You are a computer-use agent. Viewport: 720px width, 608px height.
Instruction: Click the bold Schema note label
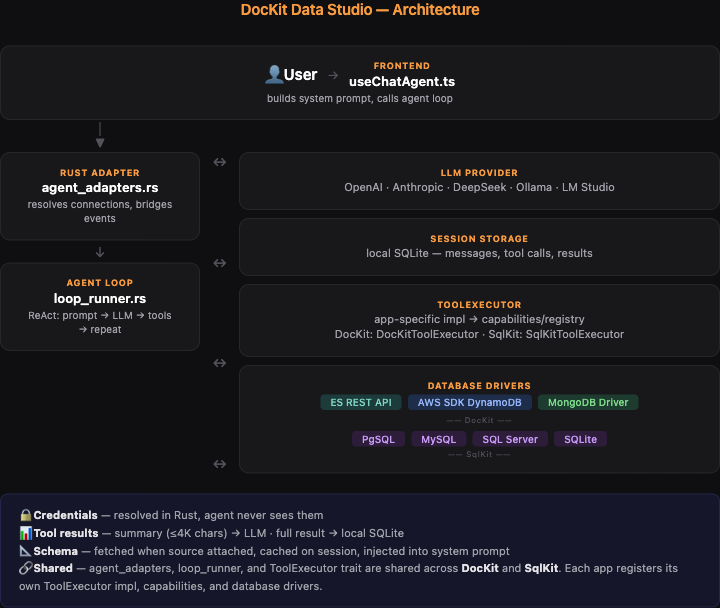(x=56, y=551)
